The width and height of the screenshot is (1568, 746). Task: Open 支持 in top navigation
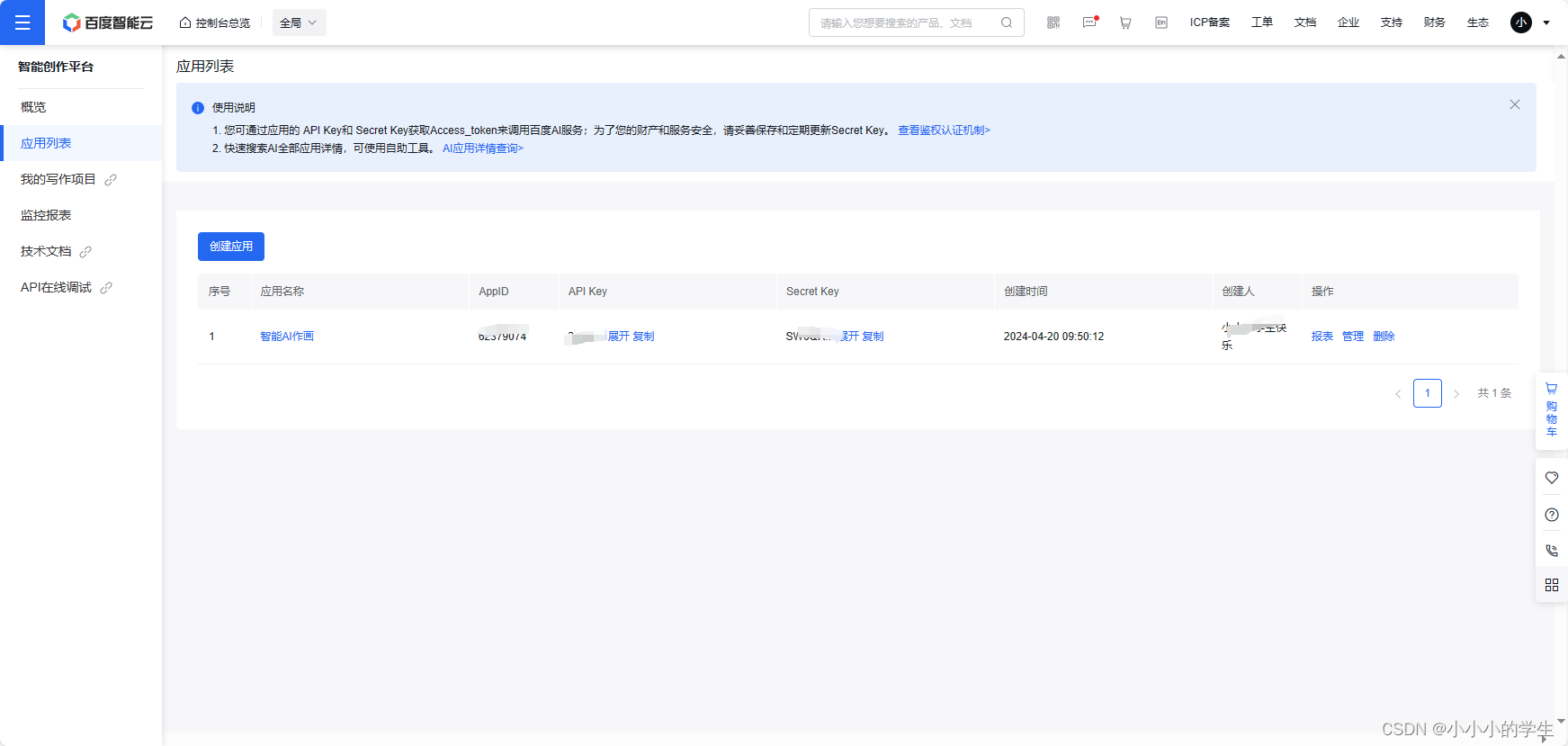1391,22
